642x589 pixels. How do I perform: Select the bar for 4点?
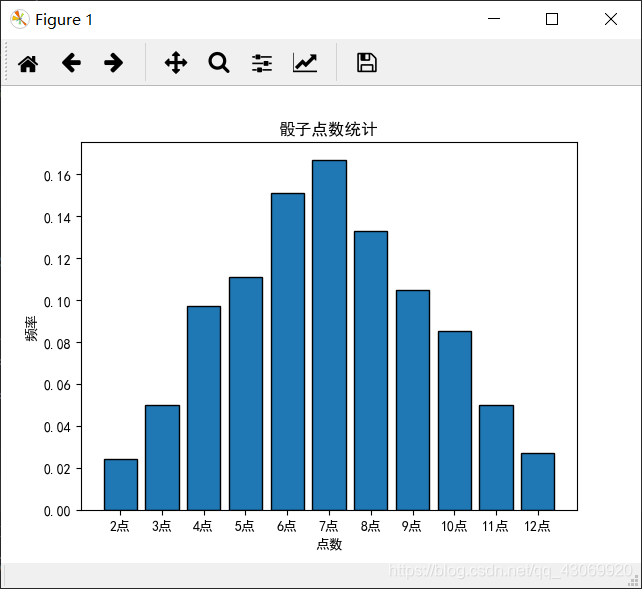204,408
